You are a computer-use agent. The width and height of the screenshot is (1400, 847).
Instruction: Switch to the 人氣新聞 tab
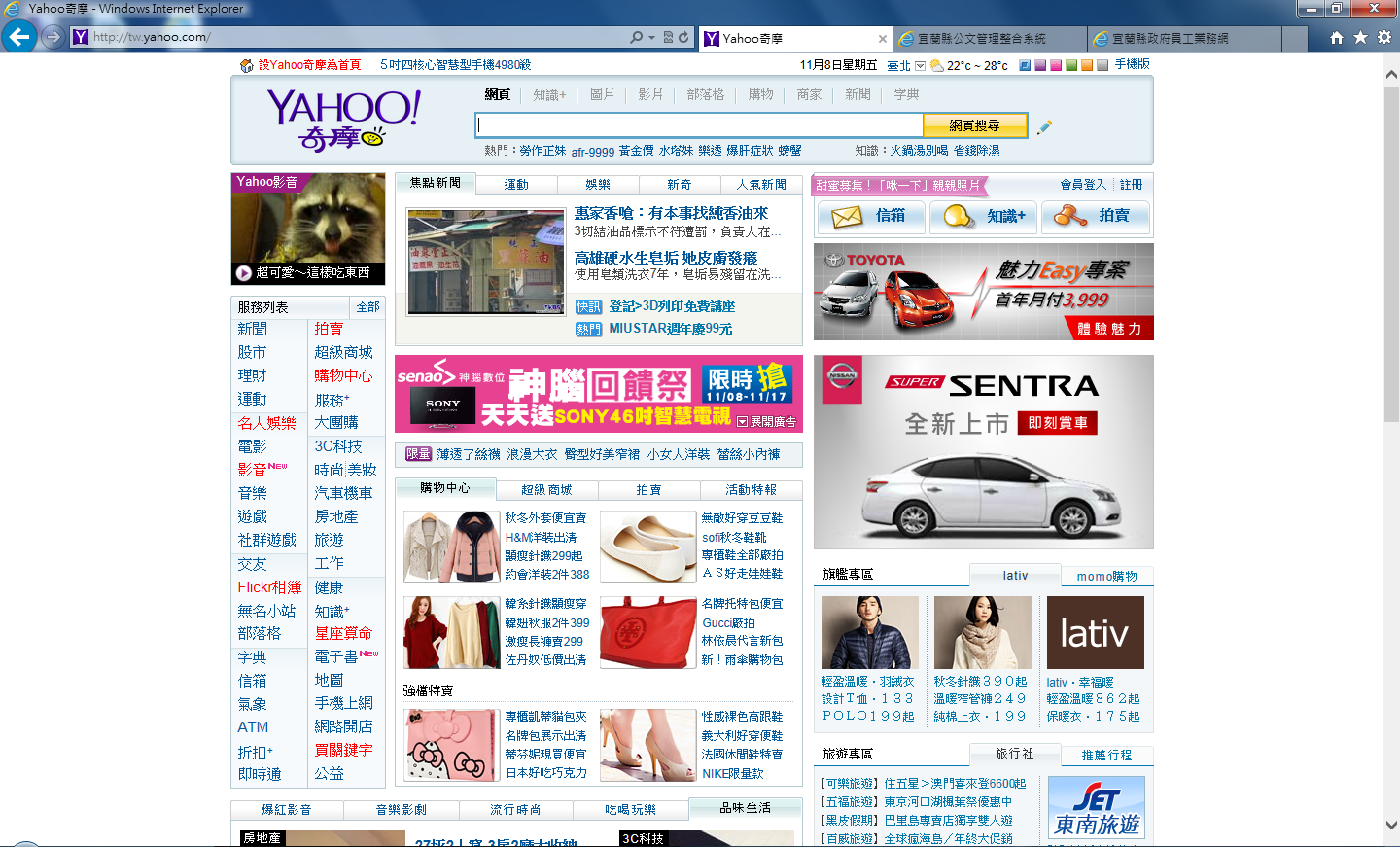[761, 185]
